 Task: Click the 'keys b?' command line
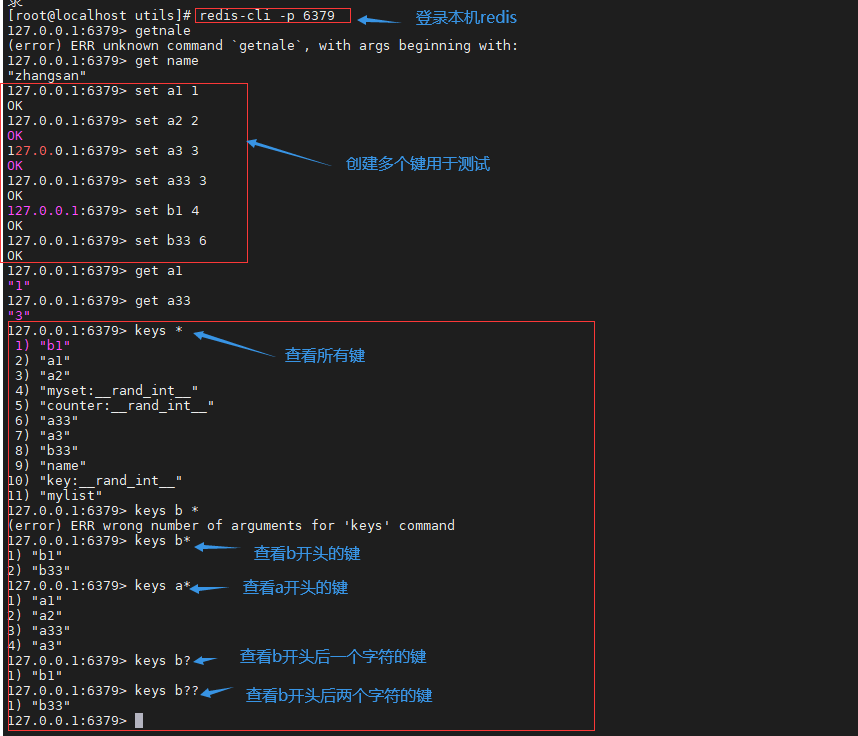point(99,661)
